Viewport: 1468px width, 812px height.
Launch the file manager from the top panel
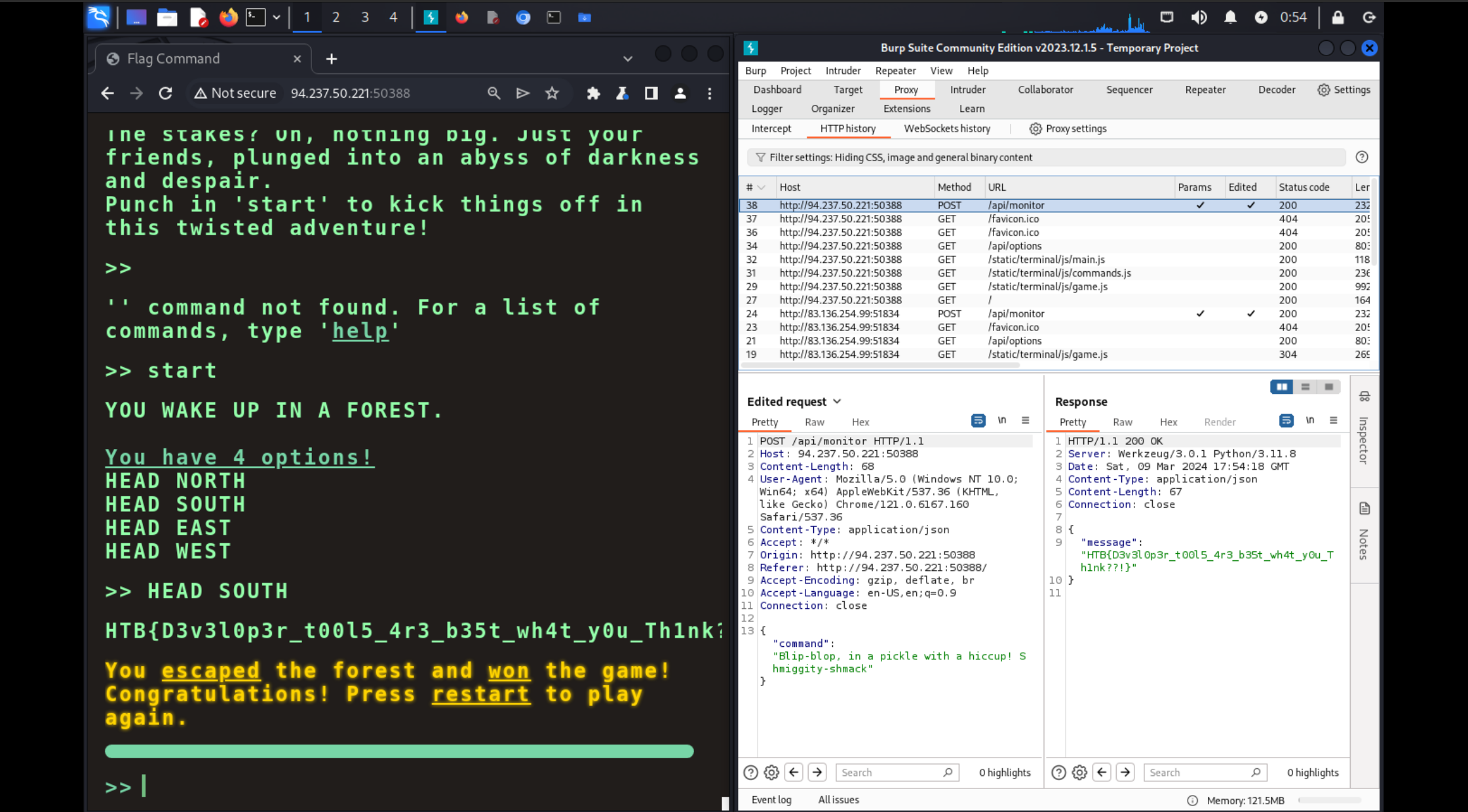coord(167,18)
